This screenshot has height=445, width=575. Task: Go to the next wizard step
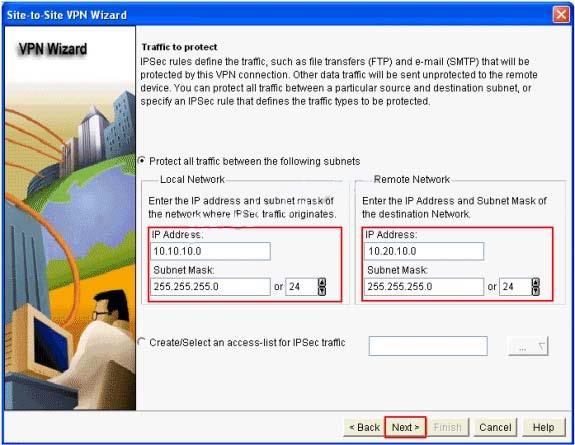pyautogui.click(x=405, y=427)
